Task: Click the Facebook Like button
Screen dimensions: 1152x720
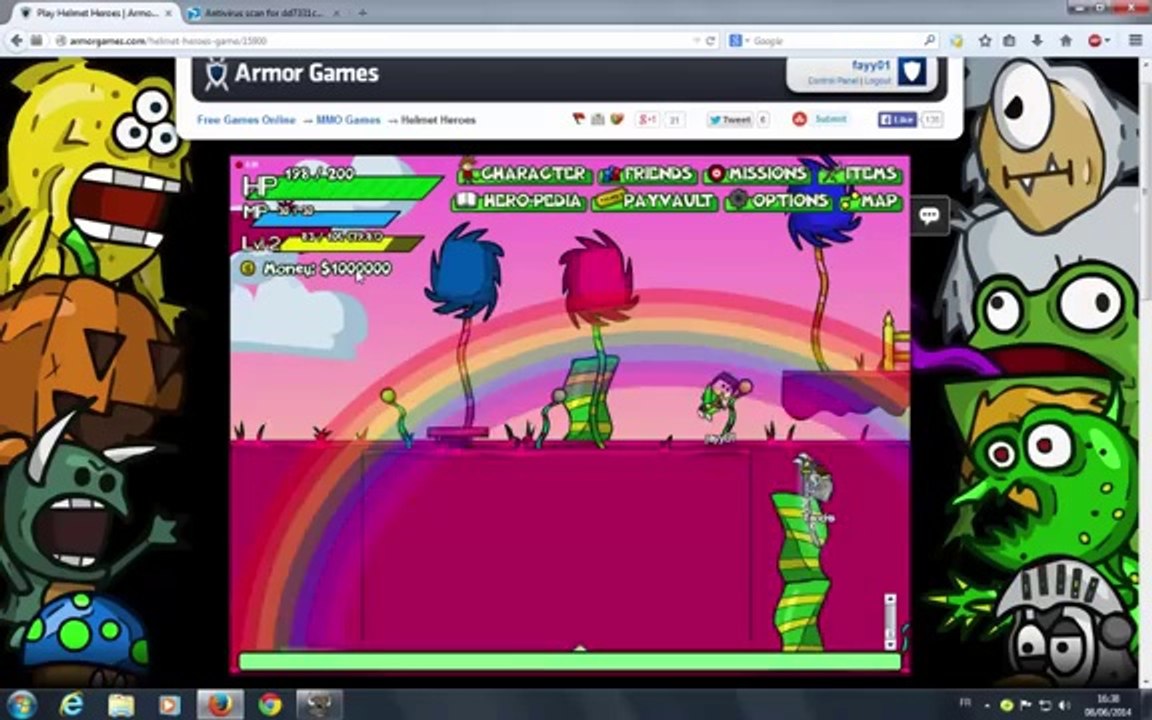Action: 897,120
